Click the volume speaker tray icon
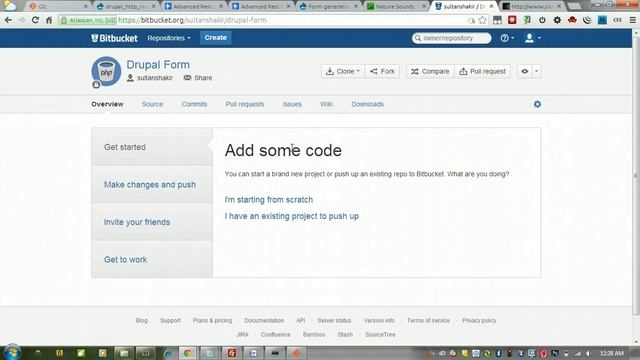Viewport: 640px width, 360px height. pyautogui.click(x=588, y=353)
